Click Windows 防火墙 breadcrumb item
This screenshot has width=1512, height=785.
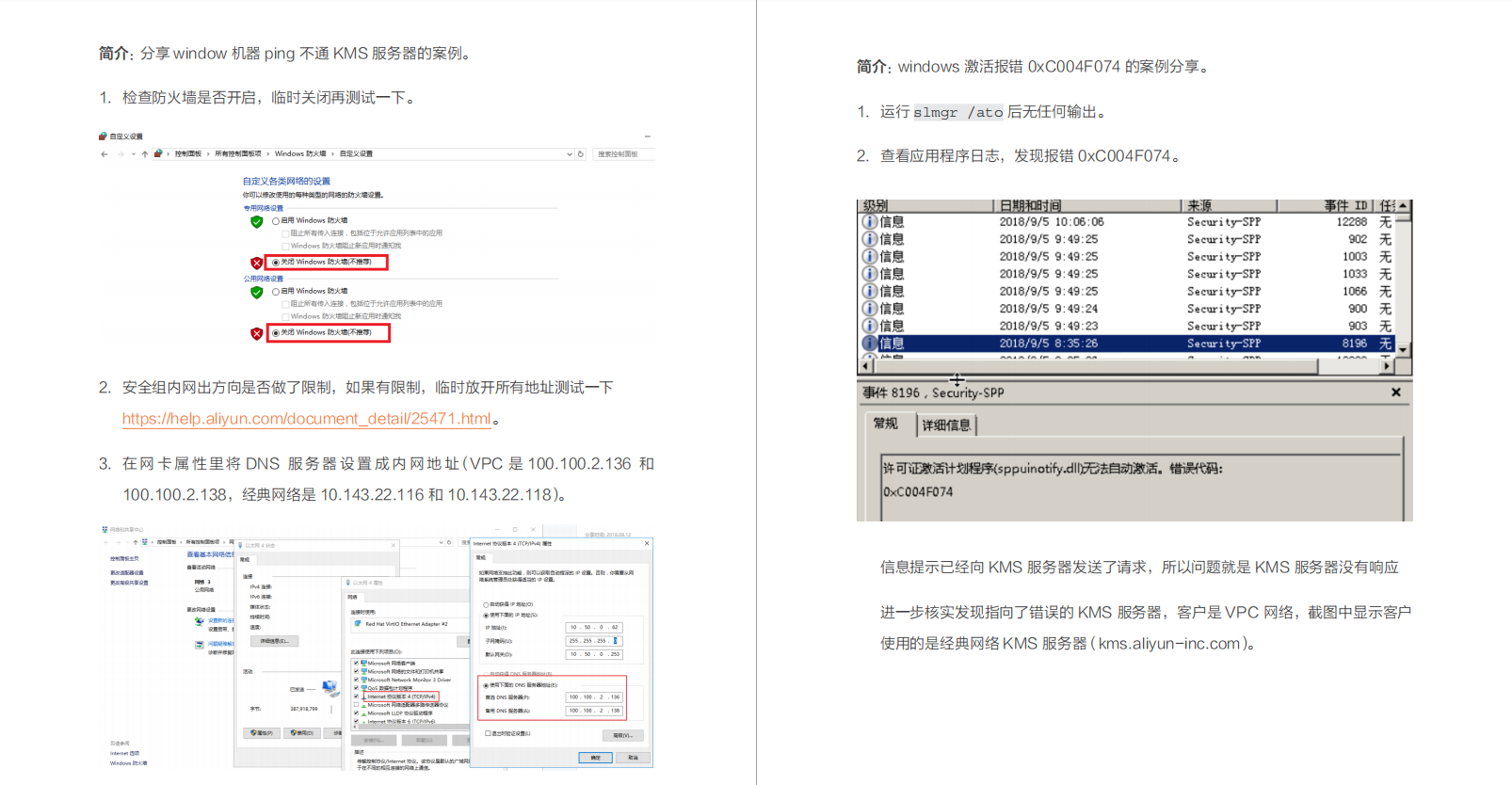(300, 154)
